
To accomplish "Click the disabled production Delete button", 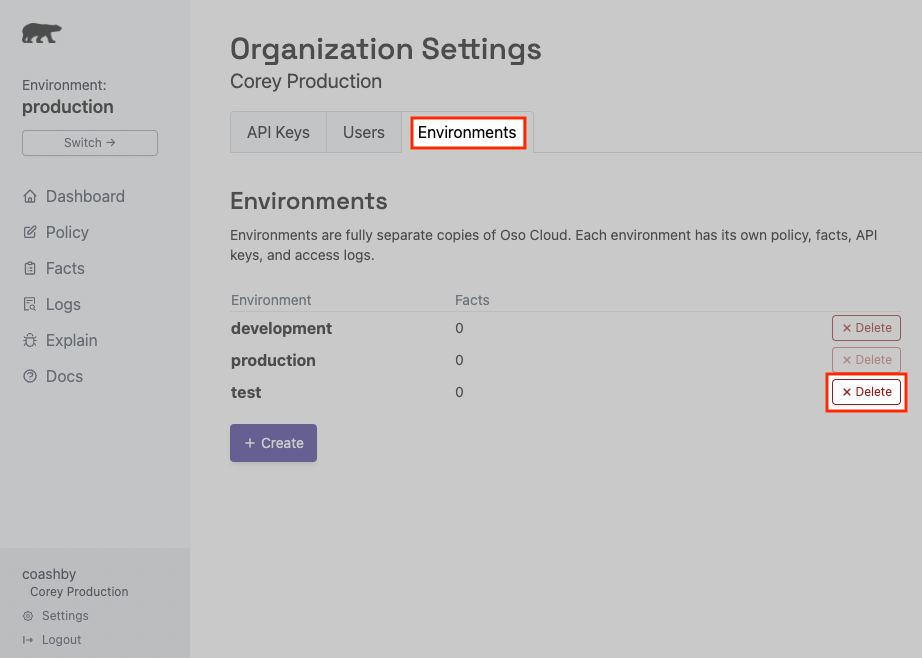I will point(866,360).
